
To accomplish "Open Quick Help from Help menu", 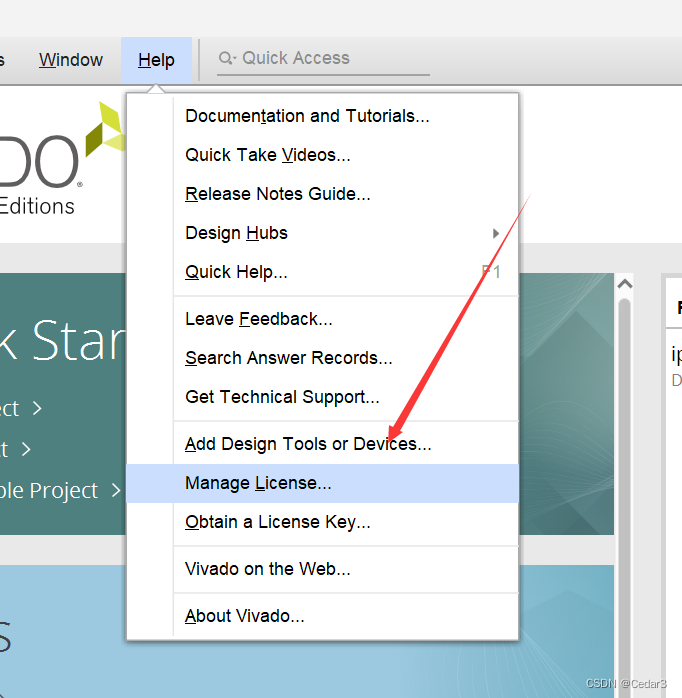I will click(x=323, y=272).
